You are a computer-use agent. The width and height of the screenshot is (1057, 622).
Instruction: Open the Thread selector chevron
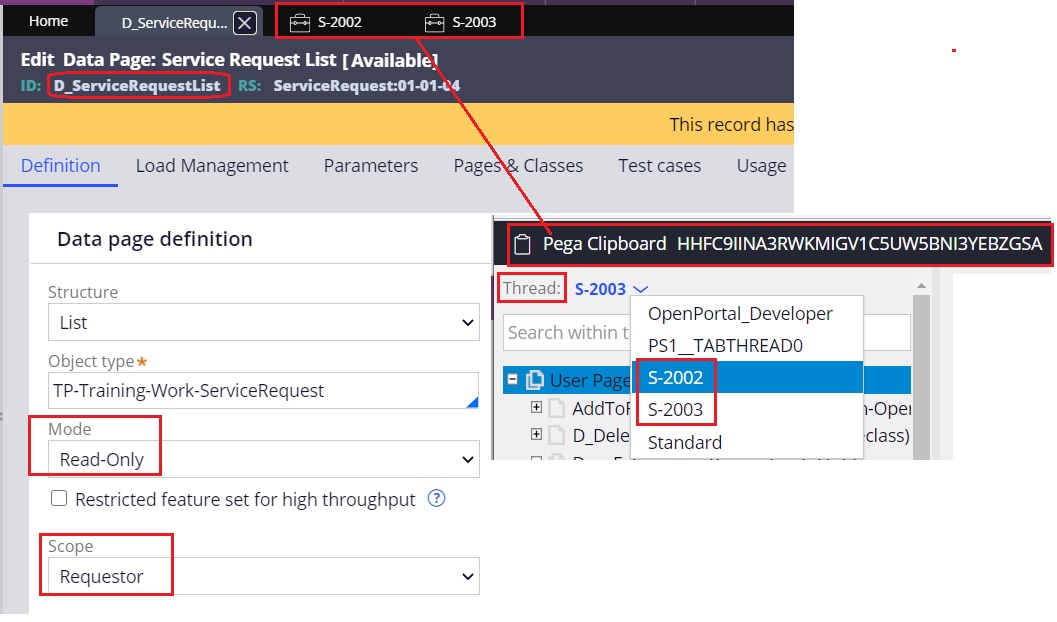point(638,289)
